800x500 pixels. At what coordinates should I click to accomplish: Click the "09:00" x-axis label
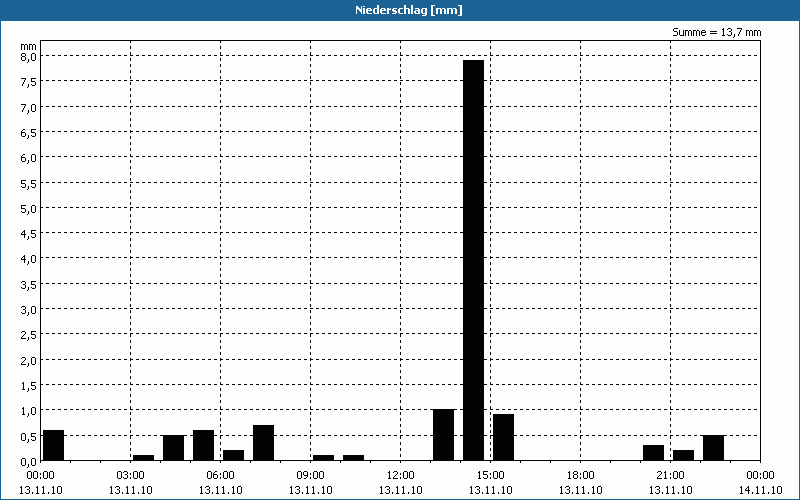[311, 476]
